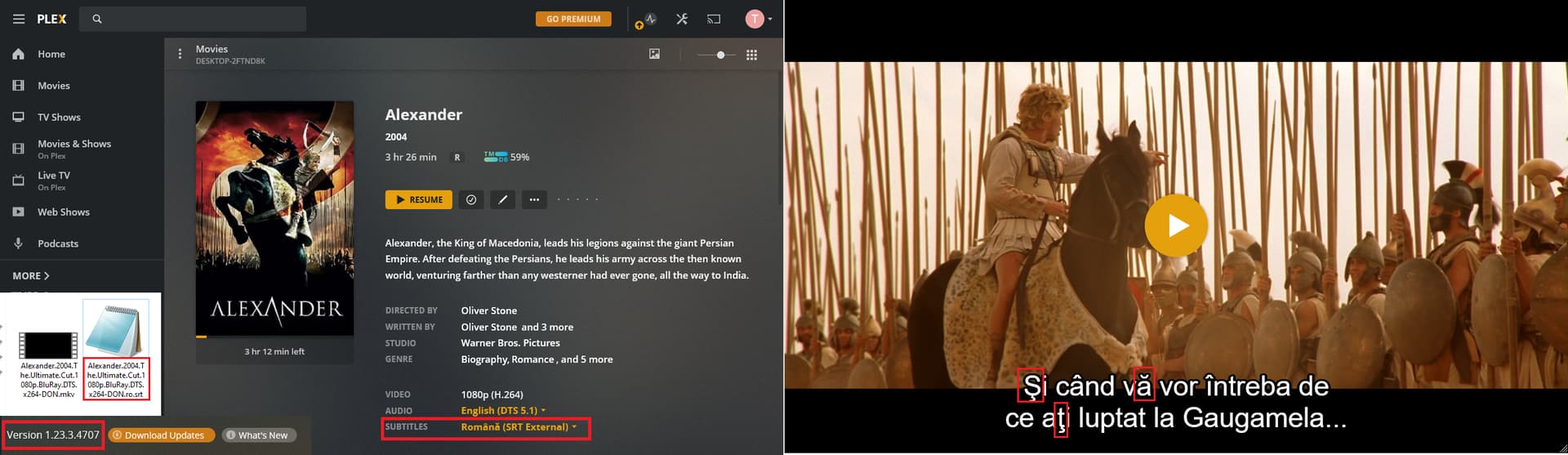The width and height of the screenshot is (1568, 455).
Task: Click the .mkv video file icon
Action: tap(49, 345)
